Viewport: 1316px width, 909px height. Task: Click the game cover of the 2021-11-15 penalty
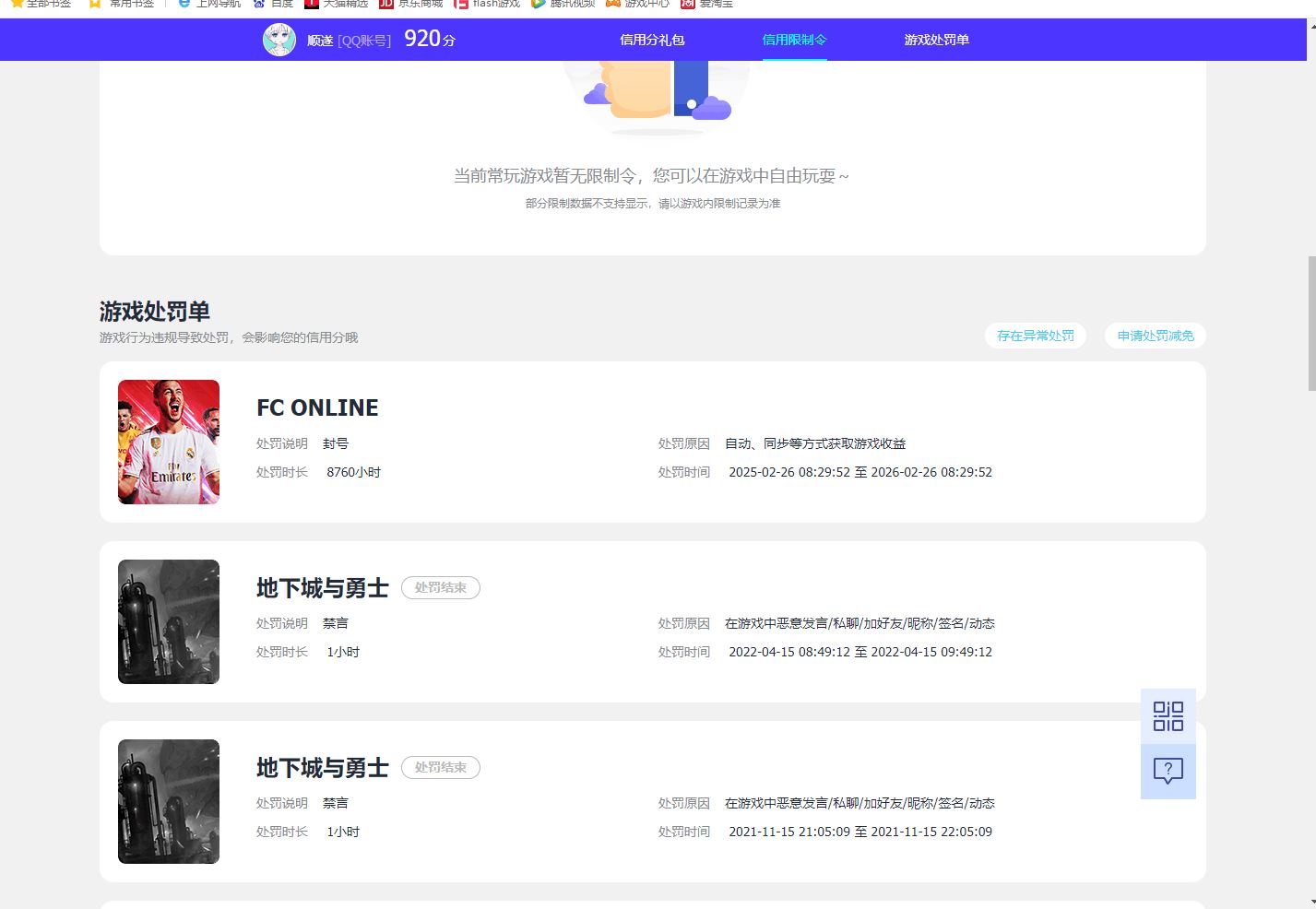click(169, 801)
